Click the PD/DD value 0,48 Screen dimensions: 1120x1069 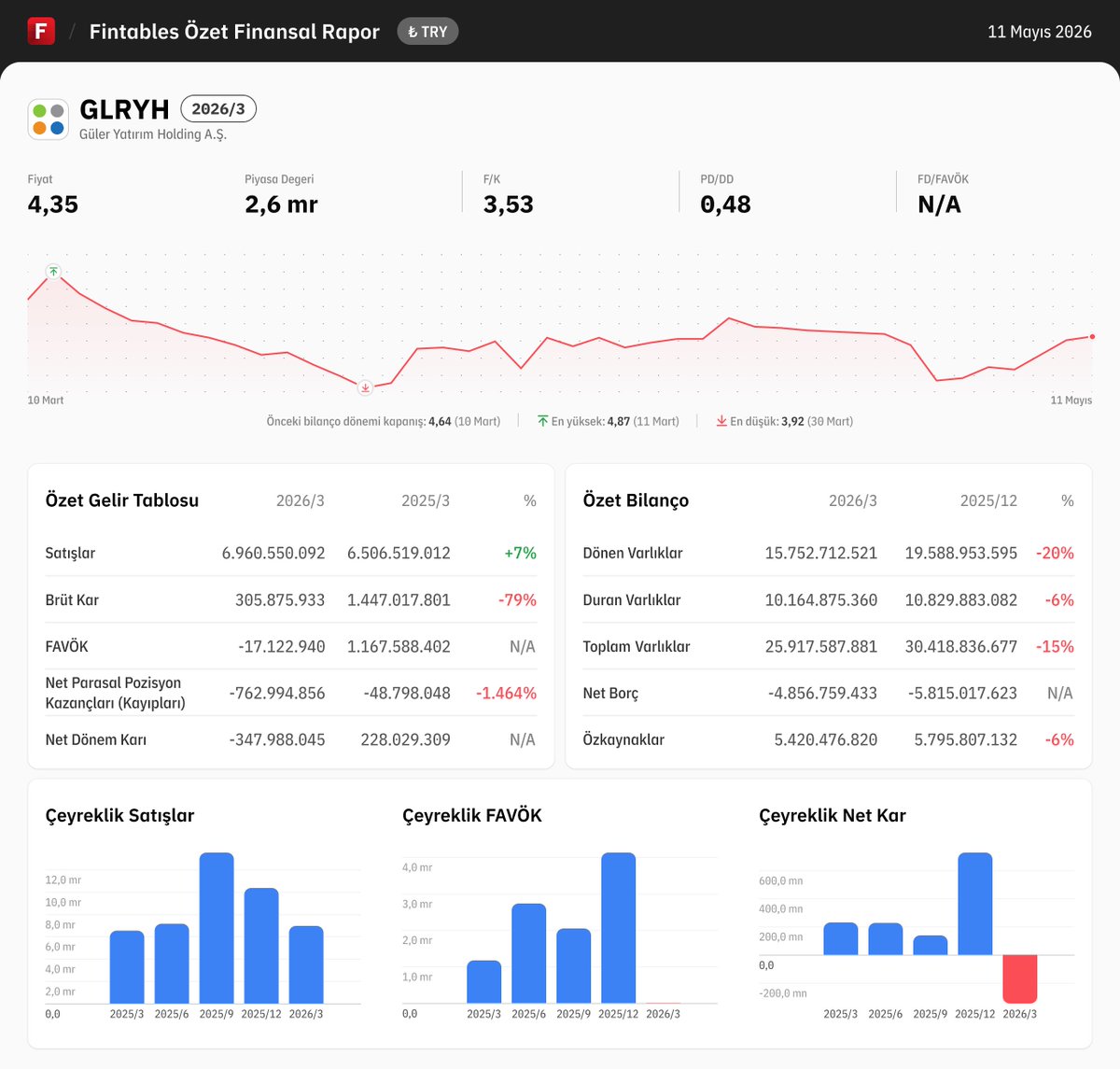click(725, 204)
